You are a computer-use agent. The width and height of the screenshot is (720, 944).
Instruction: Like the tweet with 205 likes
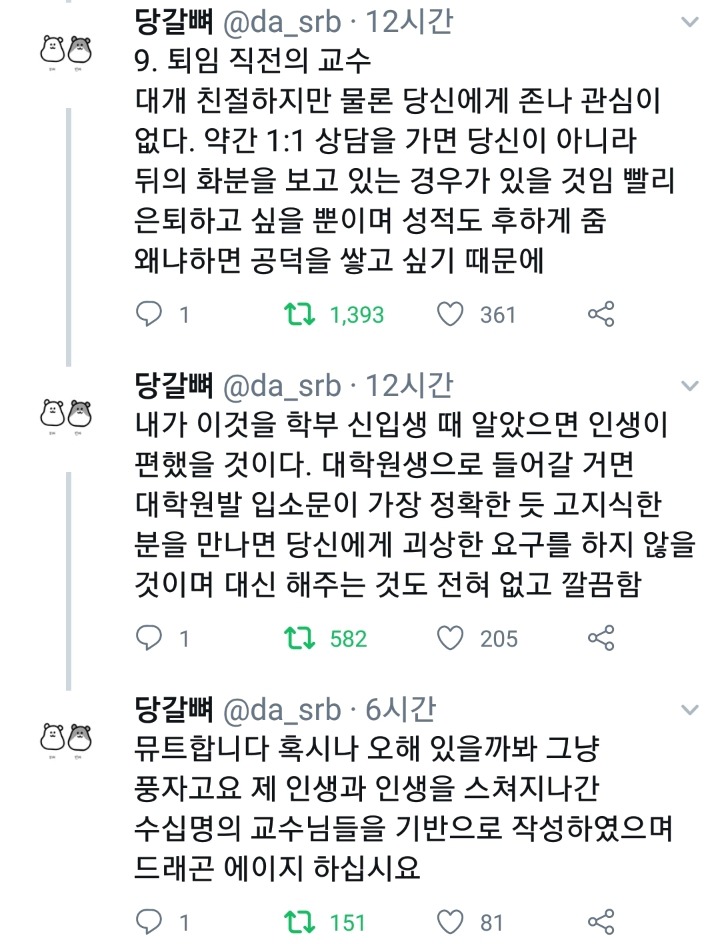pyautogui.click(x=452, y=637)
